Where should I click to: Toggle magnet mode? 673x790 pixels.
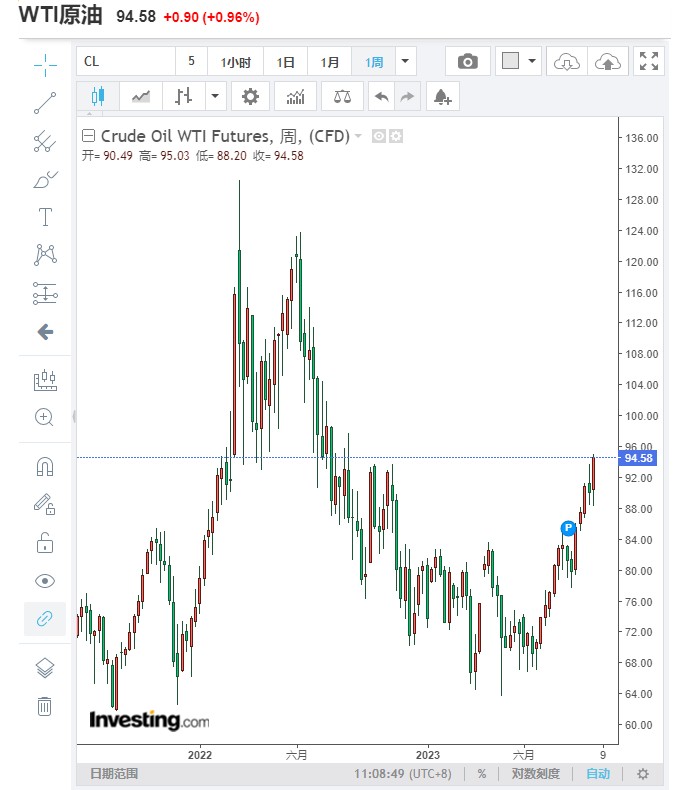[x=45, y=467]
